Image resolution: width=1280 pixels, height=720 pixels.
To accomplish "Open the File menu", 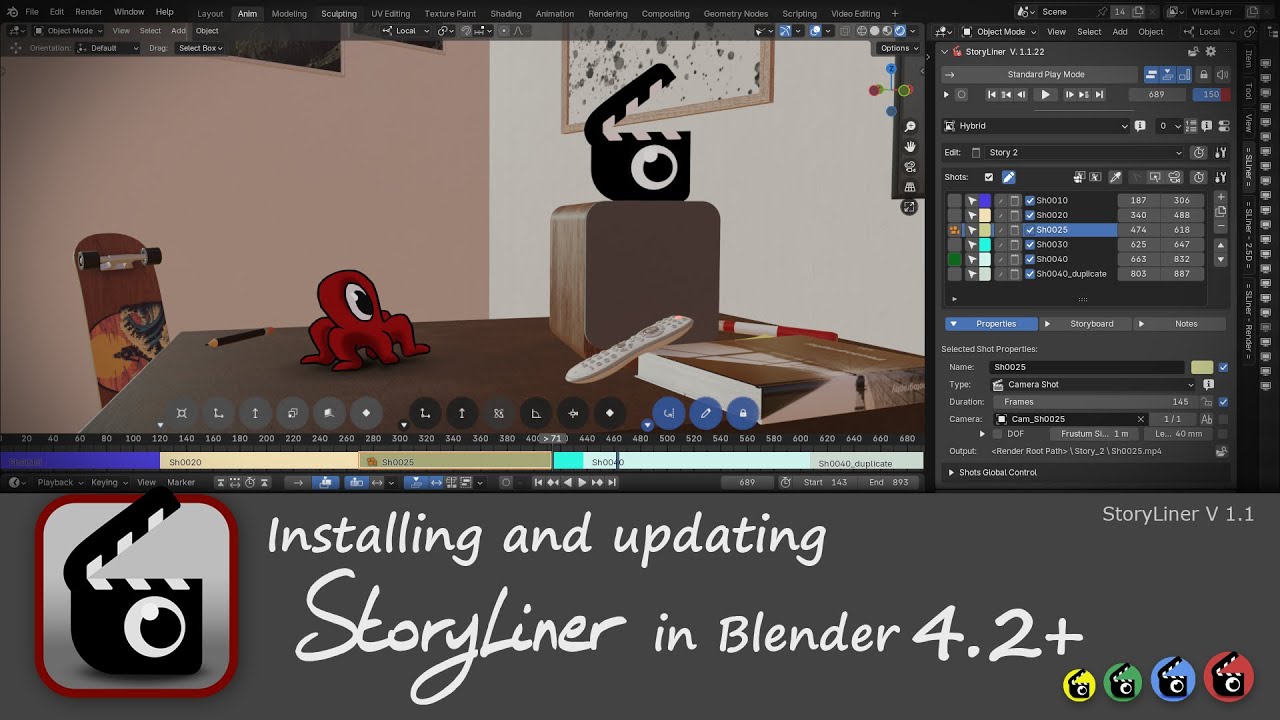I will click(32, 12).
